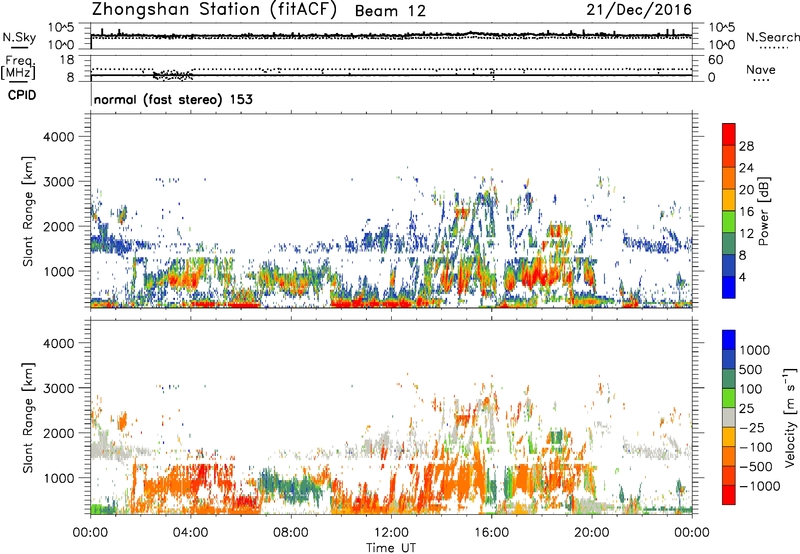This screenshot has height=554, width=800.
Task: Click the velocity colorbar value '500'
Action: pos(751,369)
